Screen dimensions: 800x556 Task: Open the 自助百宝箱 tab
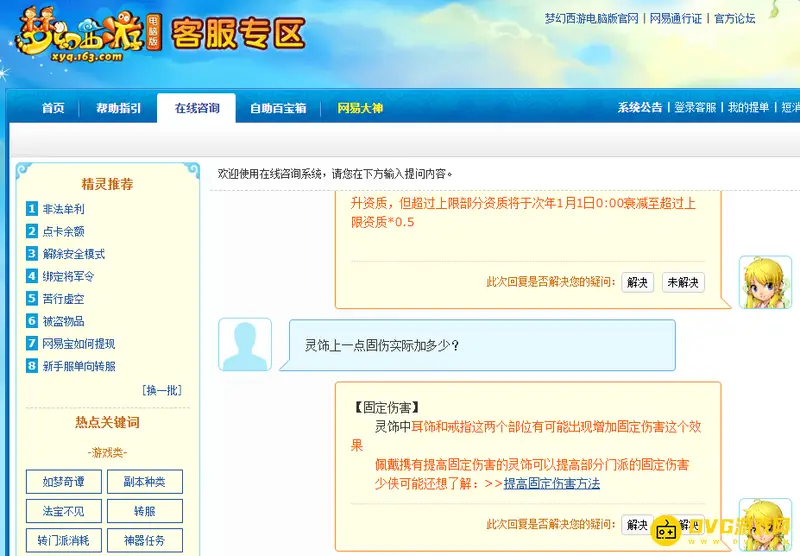pyautogui.click(x=278, y=108)
